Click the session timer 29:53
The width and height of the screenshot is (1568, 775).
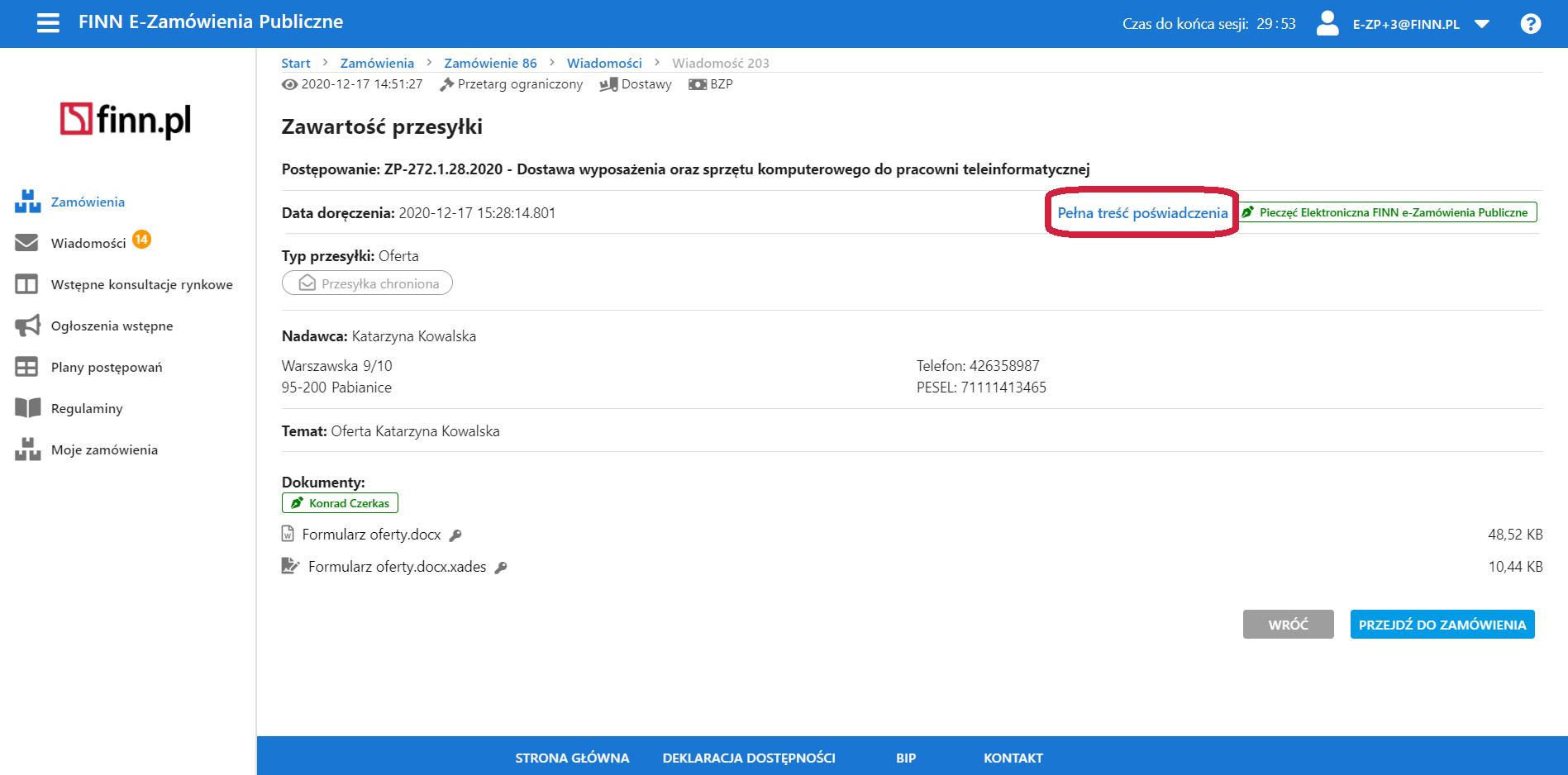point(1276,24)
